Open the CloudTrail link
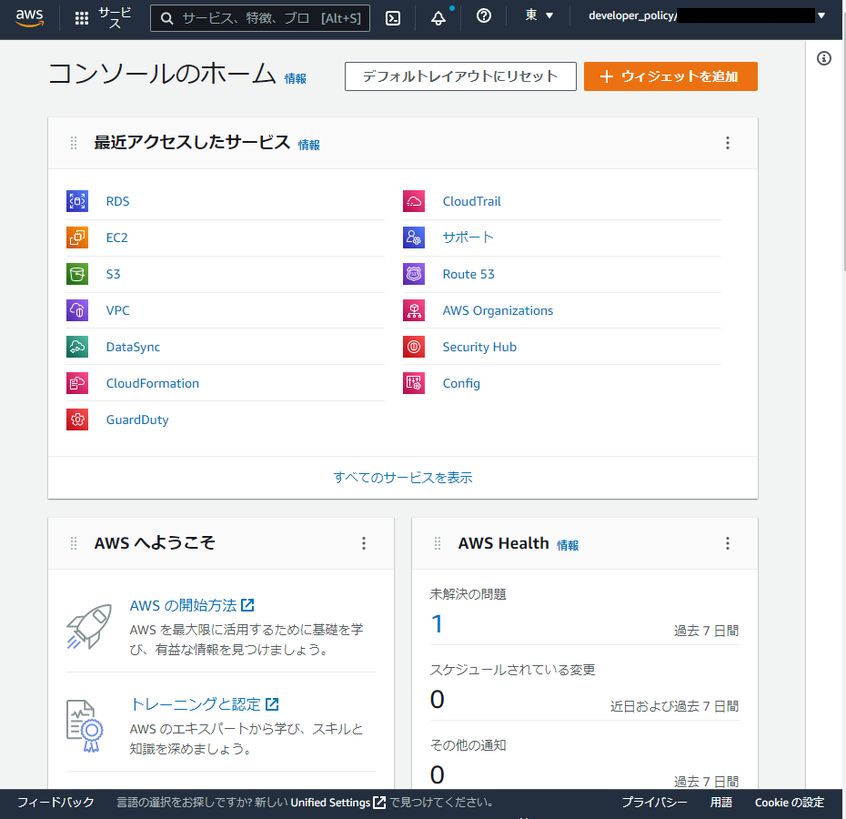Viewport: 846px width, 819px height. pos(472,201)
